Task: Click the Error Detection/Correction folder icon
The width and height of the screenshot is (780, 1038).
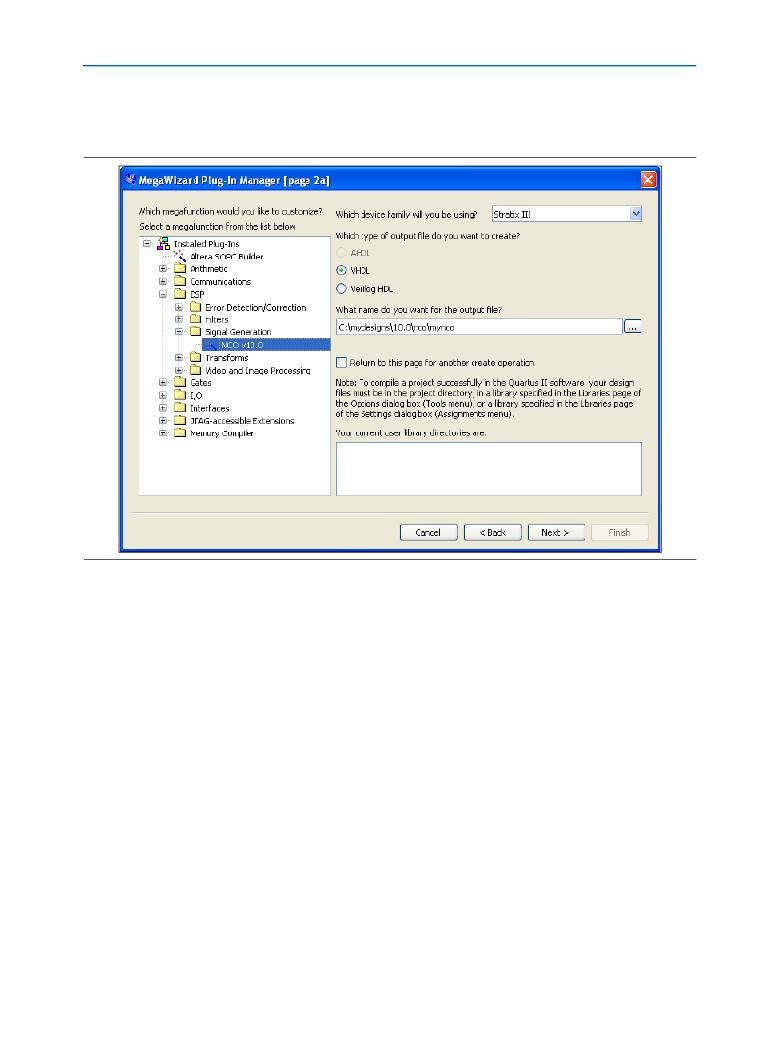Action: point(195,307)
